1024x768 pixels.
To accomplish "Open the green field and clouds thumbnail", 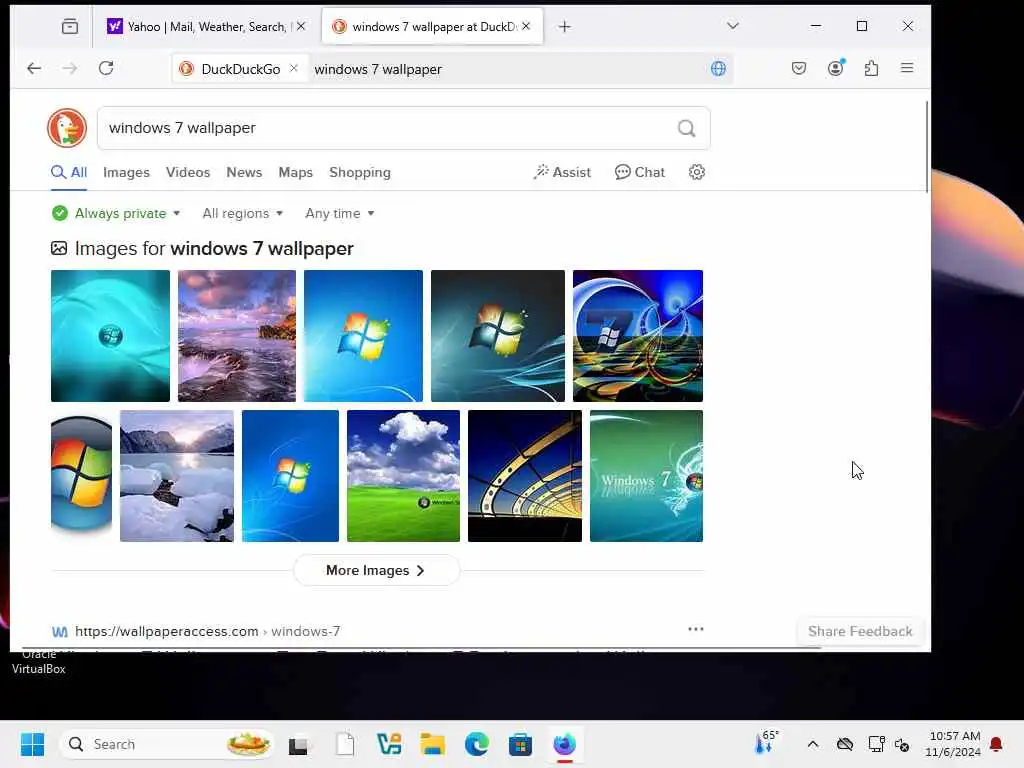I will click(403, 475).
